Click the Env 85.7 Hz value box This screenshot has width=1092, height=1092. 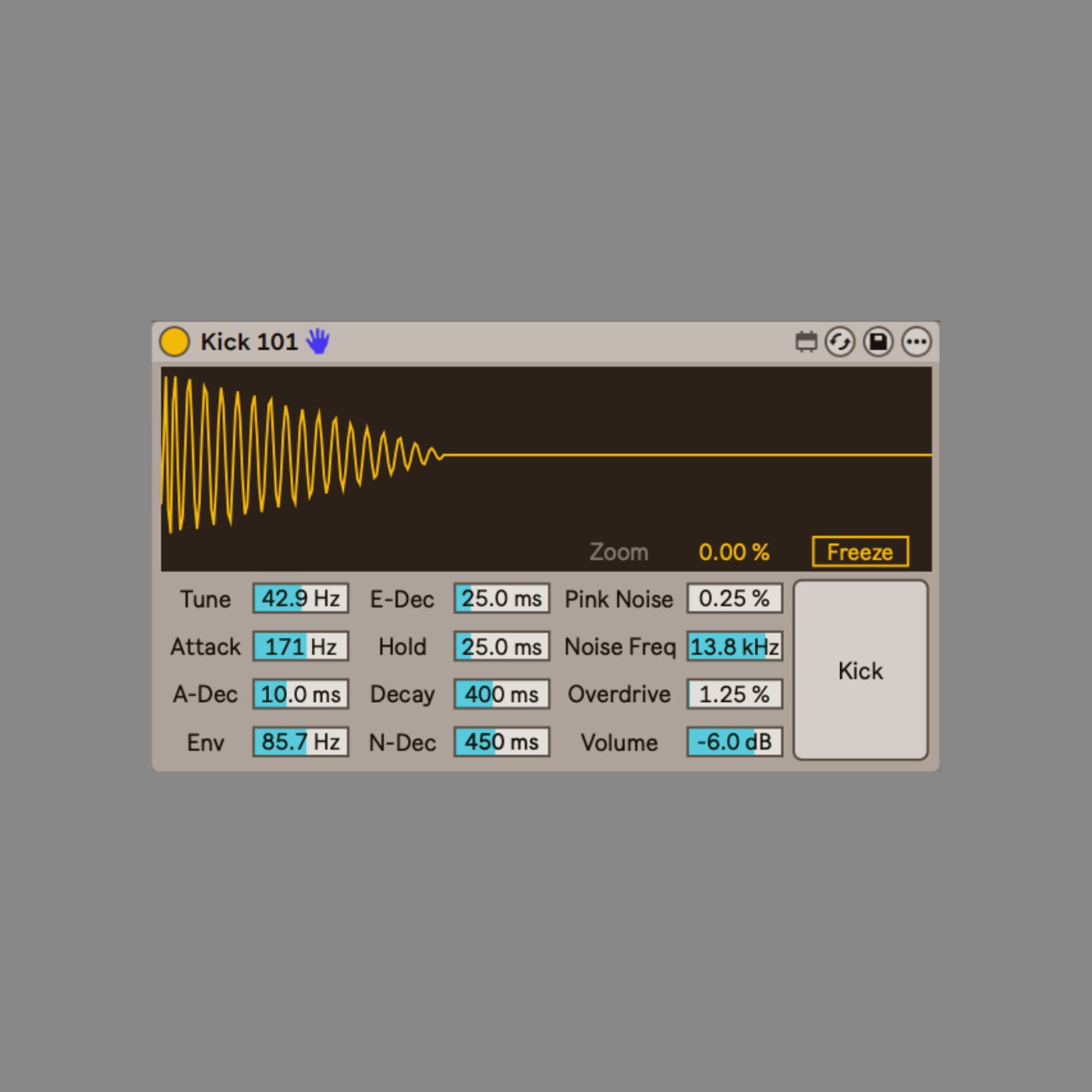300,742
